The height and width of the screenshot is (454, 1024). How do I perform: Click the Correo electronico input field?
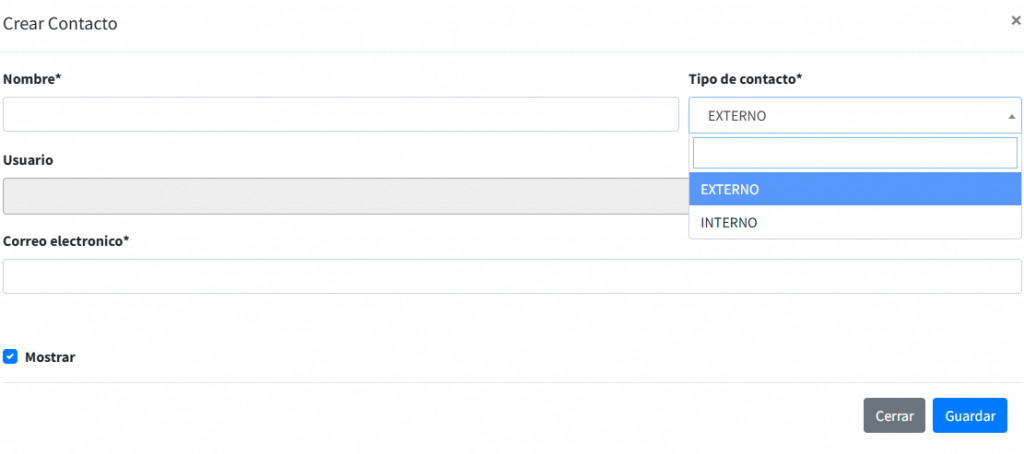tap(512, 276)
